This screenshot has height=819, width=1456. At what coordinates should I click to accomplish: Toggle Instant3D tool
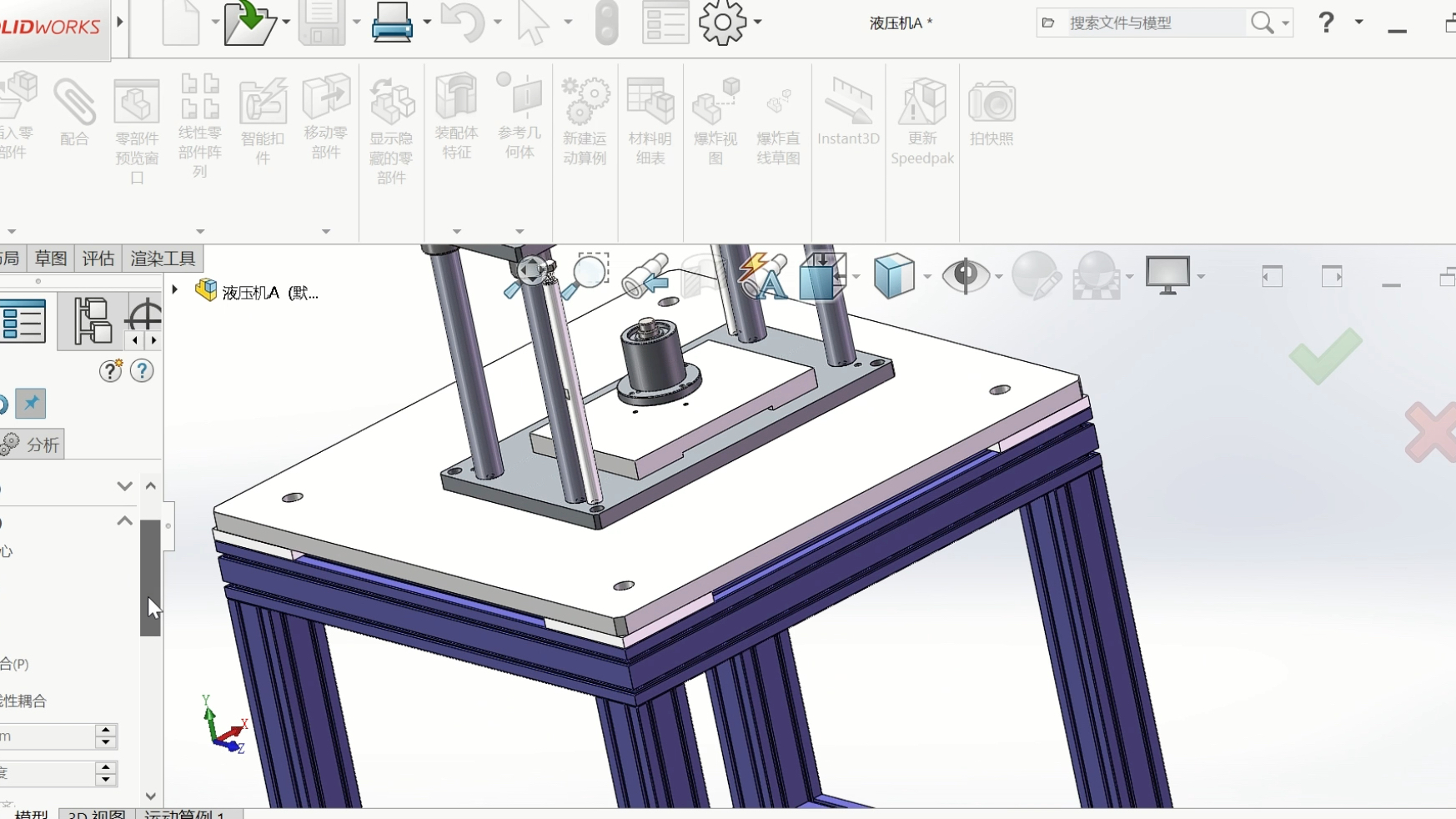pos(848,112)
